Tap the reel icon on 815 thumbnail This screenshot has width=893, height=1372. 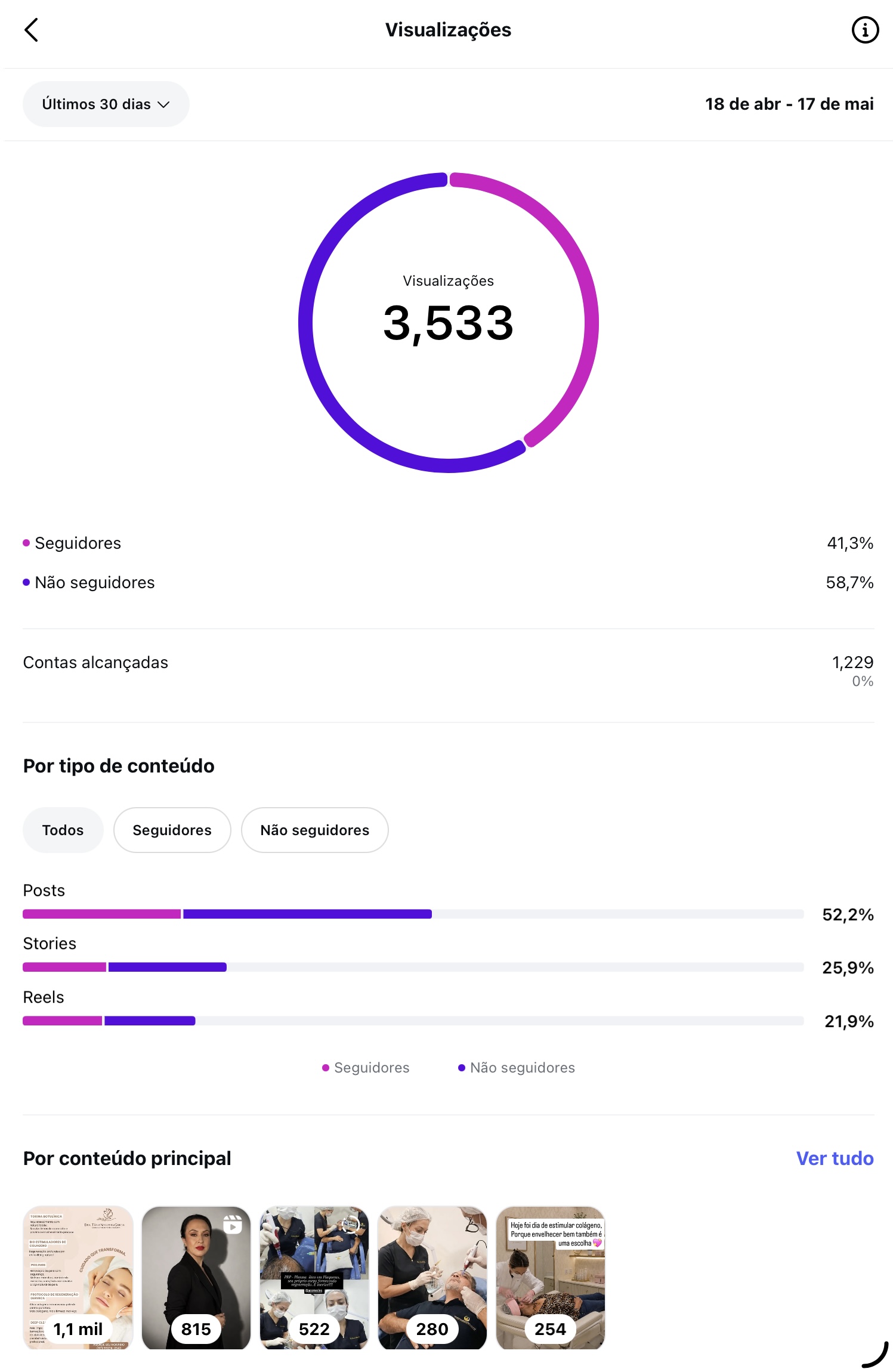(233, 1225)
